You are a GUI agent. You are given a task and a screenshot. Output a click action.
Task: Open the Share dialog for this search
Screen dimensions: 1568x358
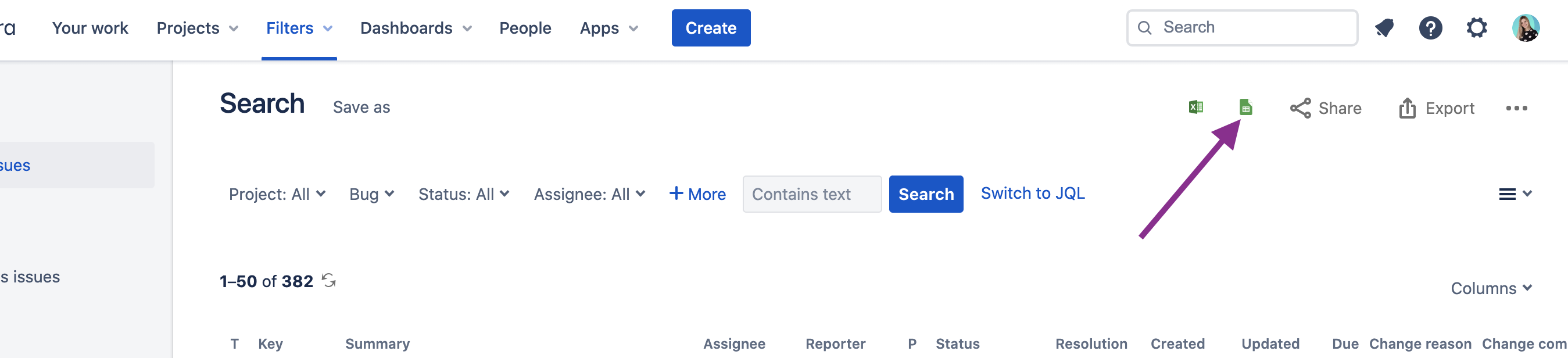pos(1327,108)
